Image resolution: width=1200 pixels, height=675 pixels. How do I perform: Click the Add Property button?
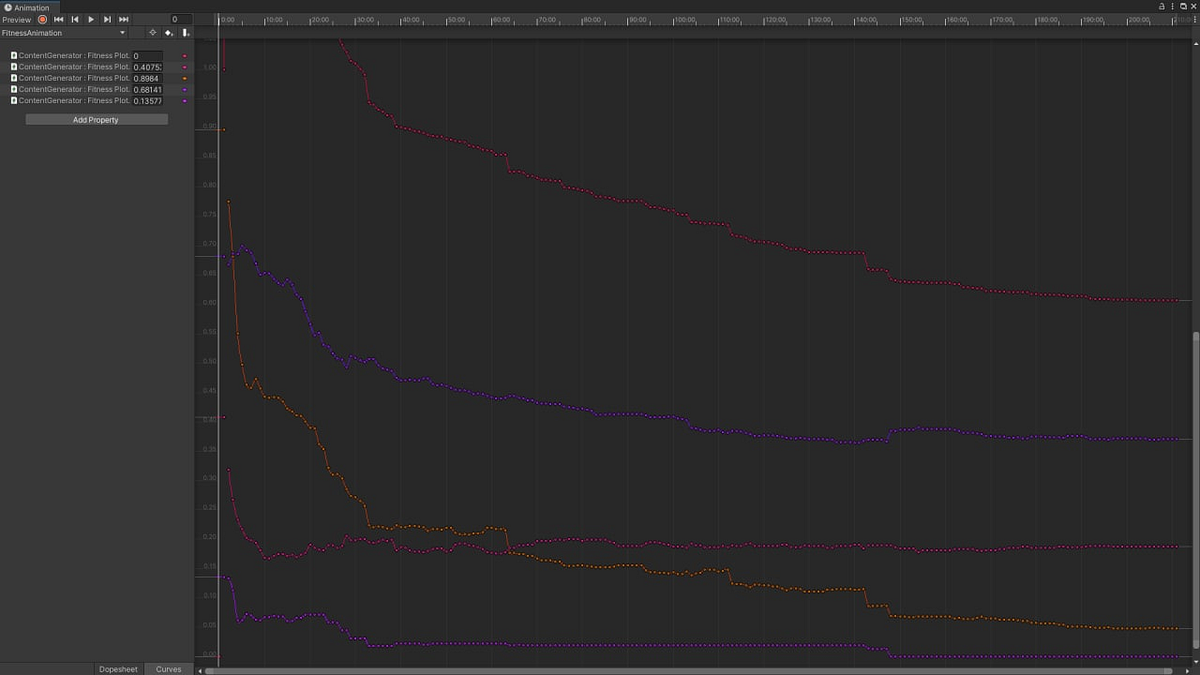coord(96,119)
